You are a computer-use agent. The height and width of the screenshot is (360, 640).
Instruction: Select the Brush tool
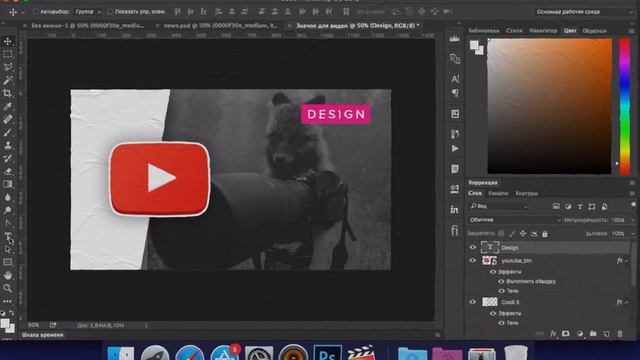(x=7, y=132)
